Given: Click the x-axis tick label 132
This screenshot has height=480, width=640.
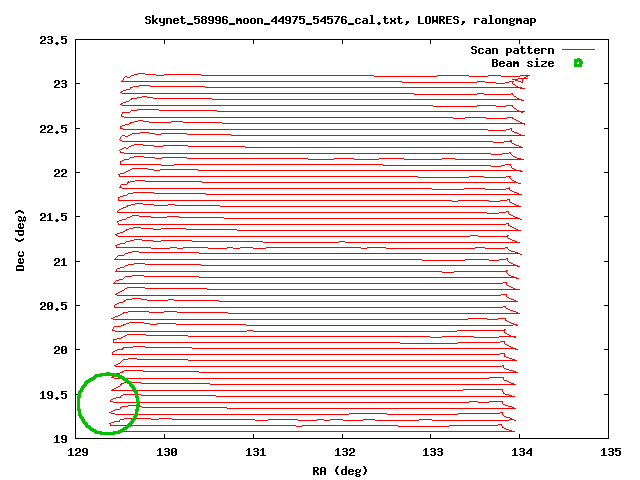Looking at the screenshot, I should coord(344,452).
